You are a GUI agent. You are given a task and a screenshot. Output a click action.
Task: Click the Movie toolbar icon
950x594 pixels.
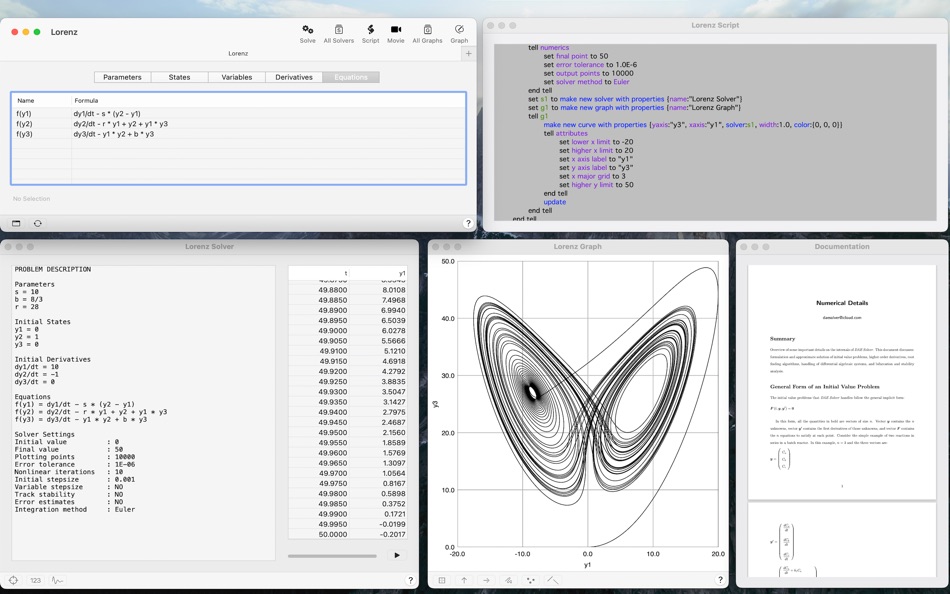pyautogui.click(x=394, y=31)
